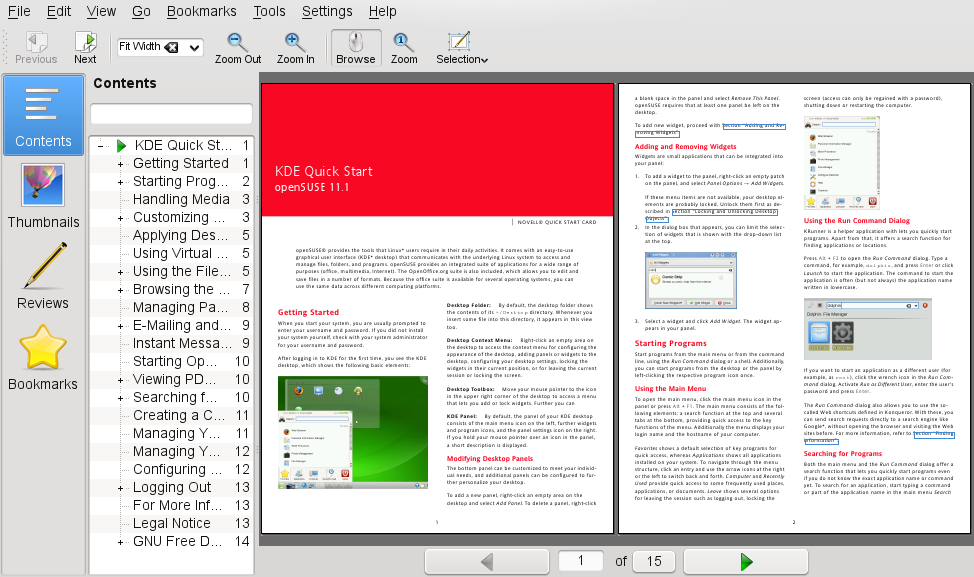The height and width of the screenshot is (577, 974).
Task: Expand the Starting Programs tree entry
Action: [x=121, y=182]
